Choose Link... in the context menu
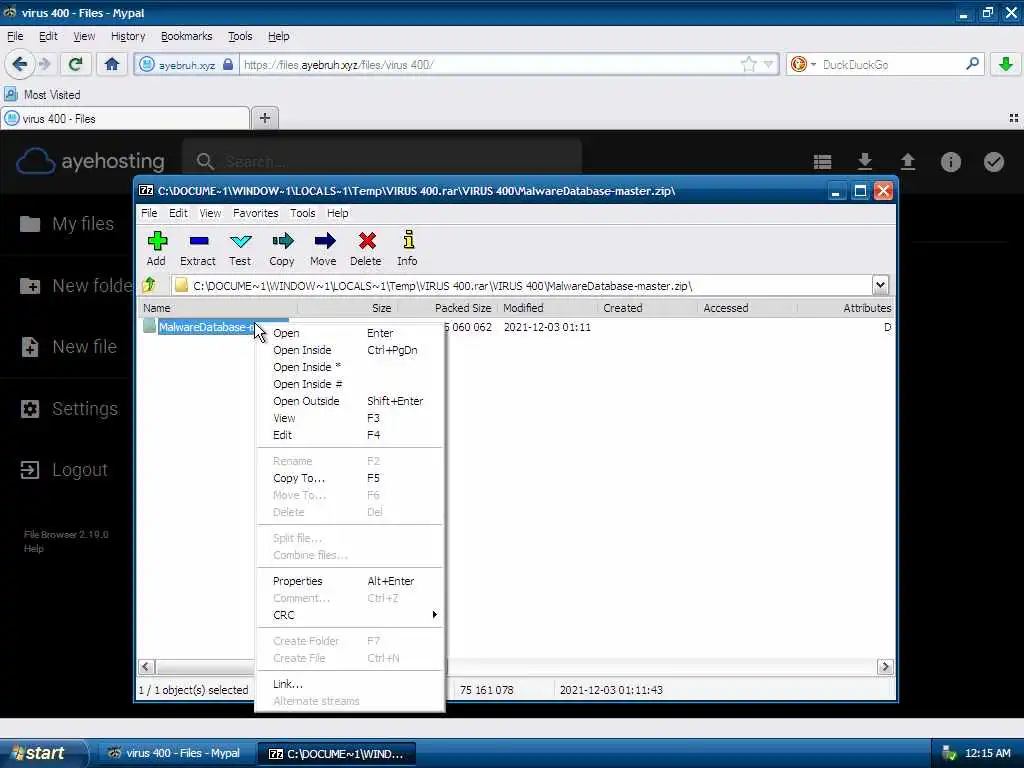This screenshot has width=1024, height=768. (x=349, y=684)
